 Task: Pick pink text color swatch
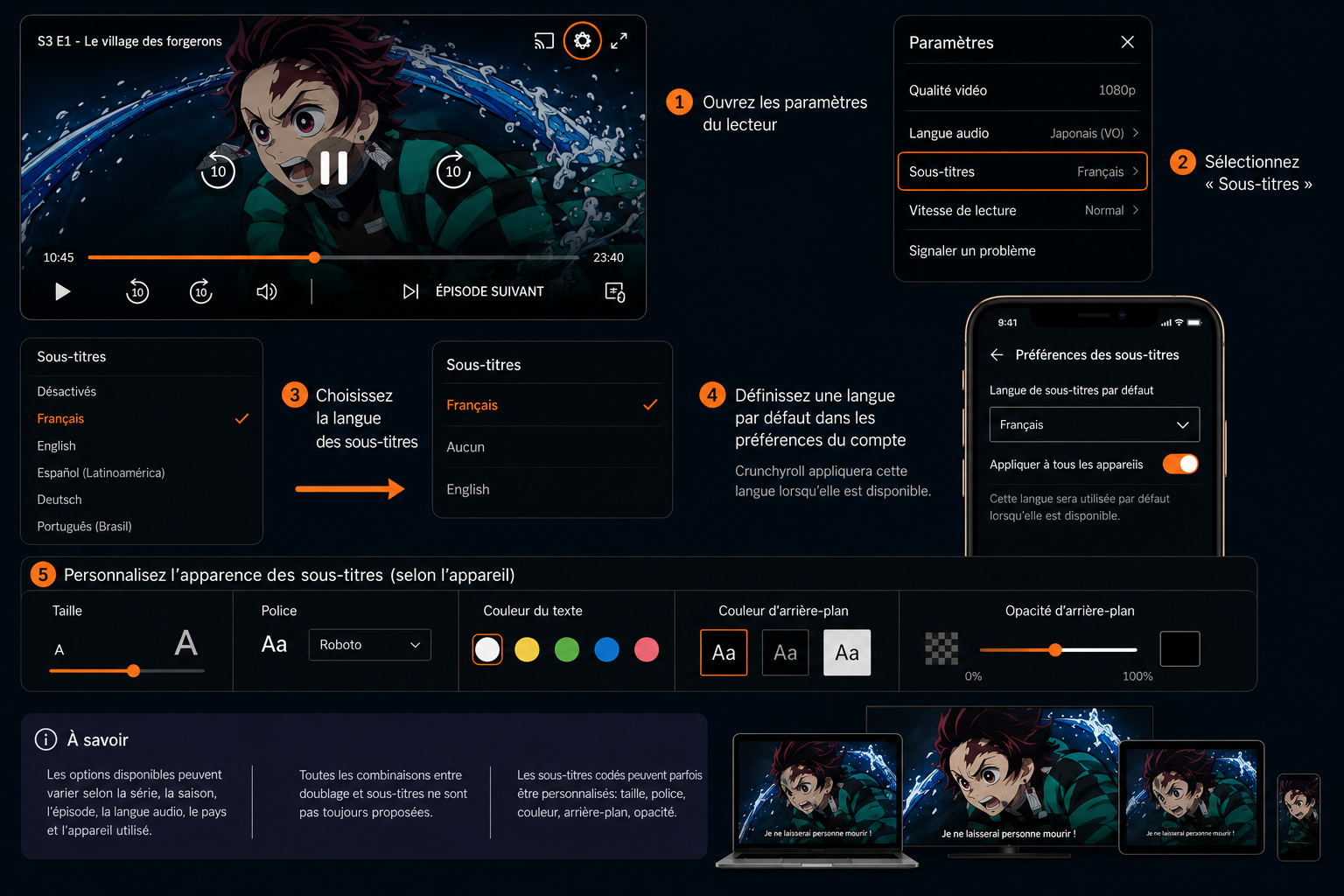pyautogui.click(x=647, y=649)
